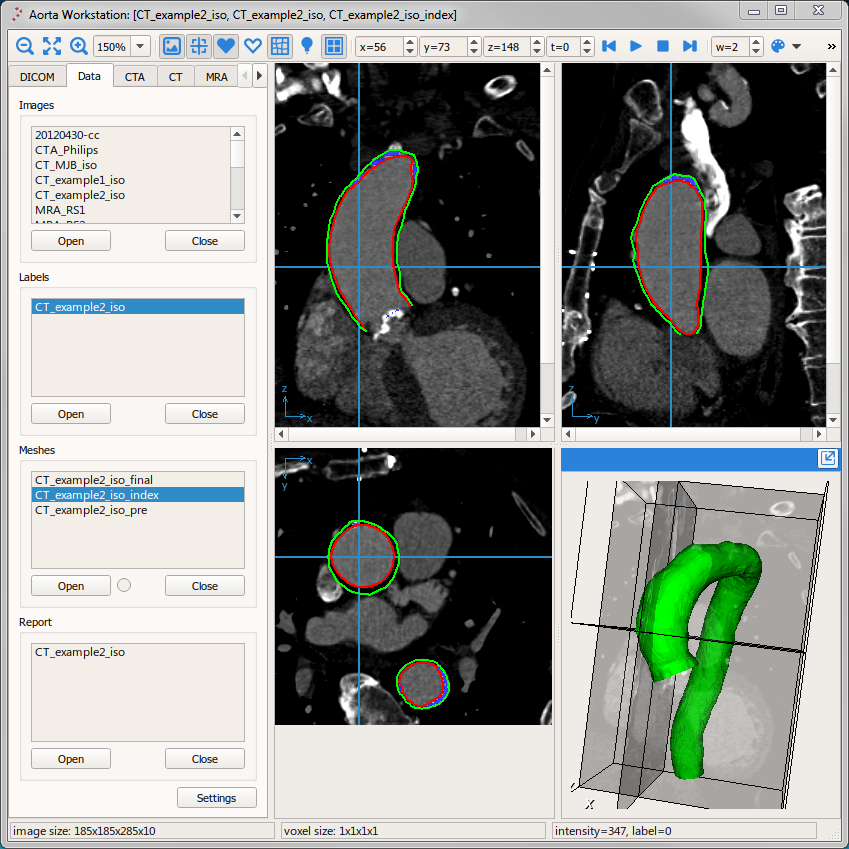The width and height of the screenshot is (849, 849).
Task: Toggle the filled heart overlay button
Action: (x=226, y=46)
